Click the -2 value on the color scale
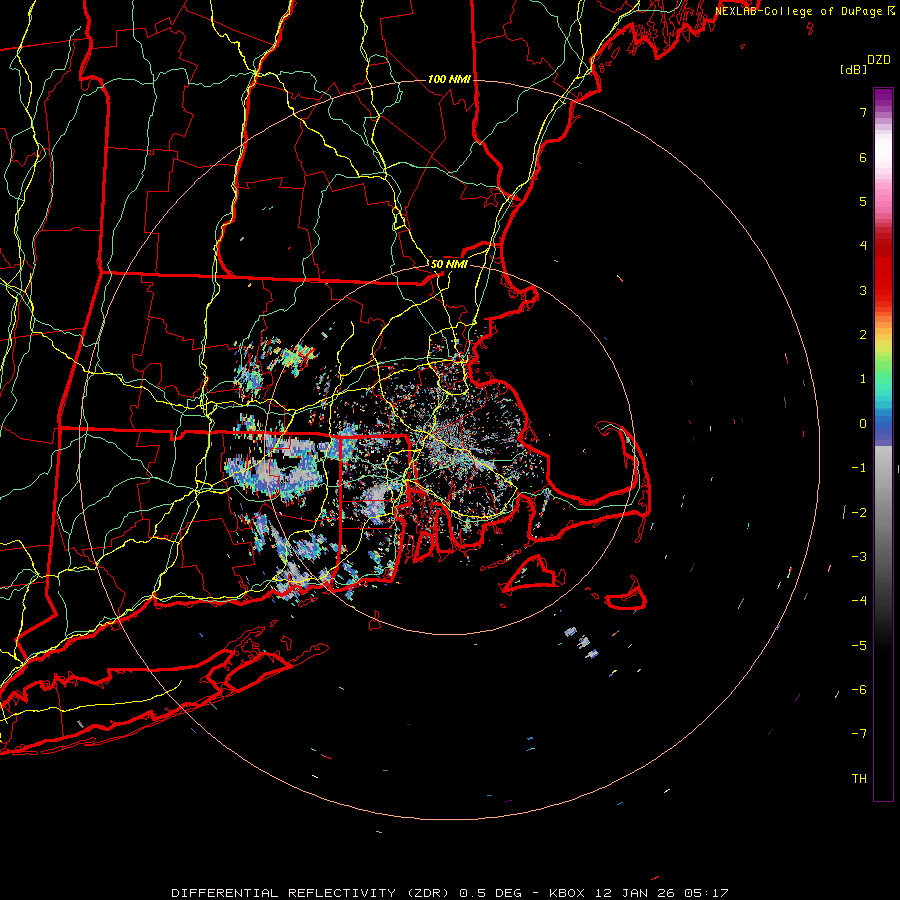The image size is (900, 900). point(859,512)
